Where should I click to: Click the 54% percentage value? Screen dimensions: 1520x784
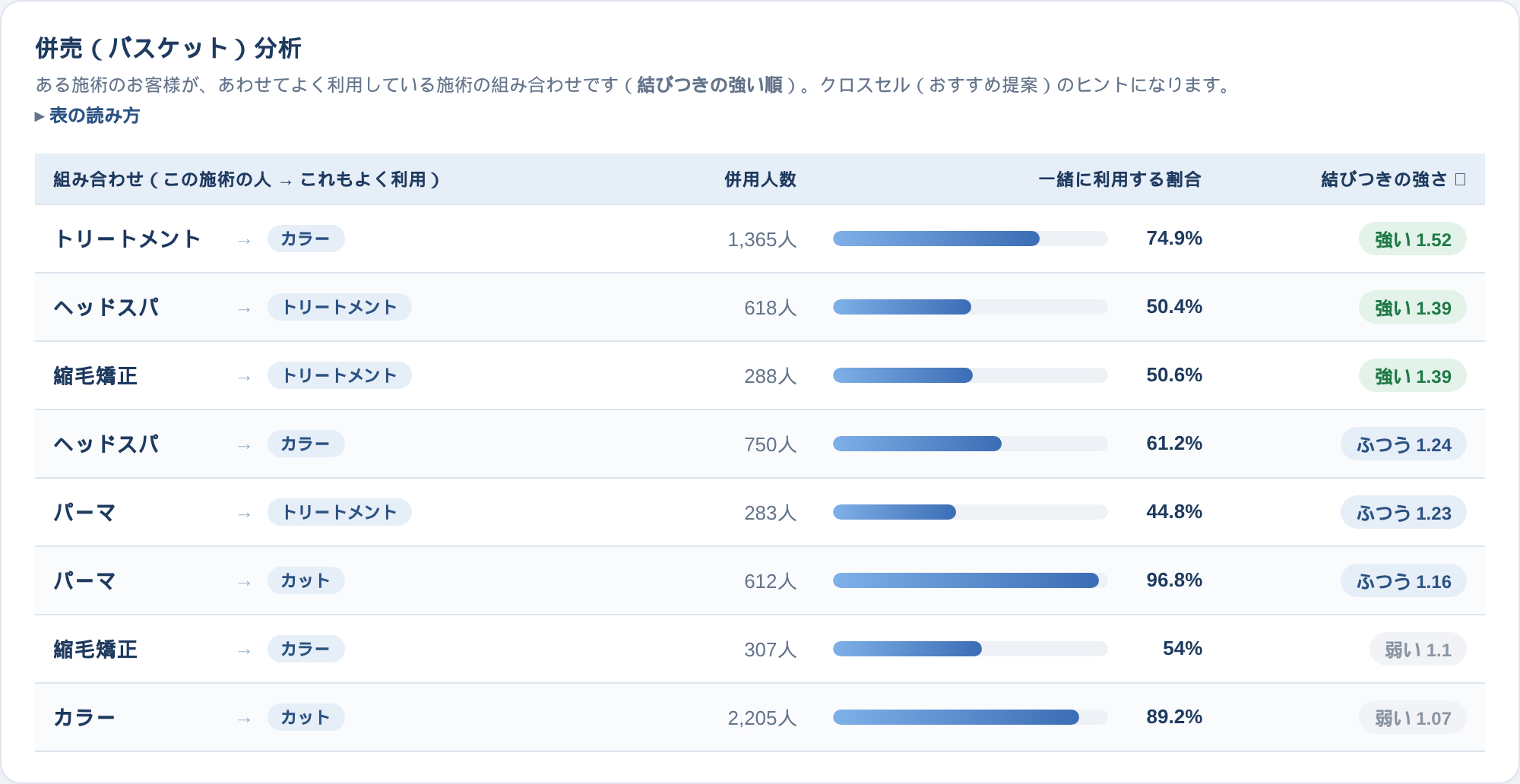tap(1183, 648)
